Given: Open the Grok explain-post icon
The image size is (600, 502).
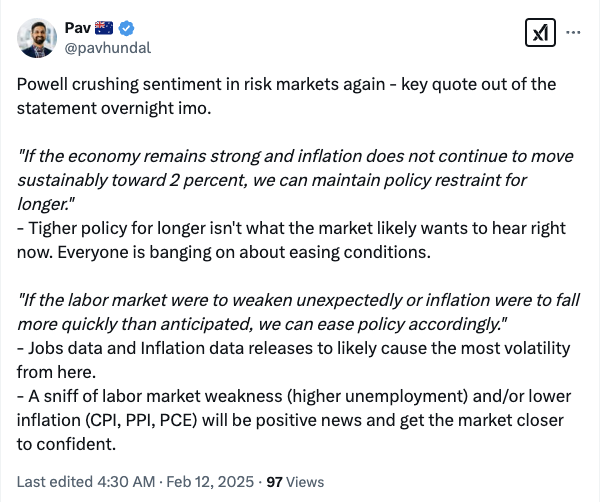Looking at the screenshot, I should pyautogui.click(x=541, y=33).
